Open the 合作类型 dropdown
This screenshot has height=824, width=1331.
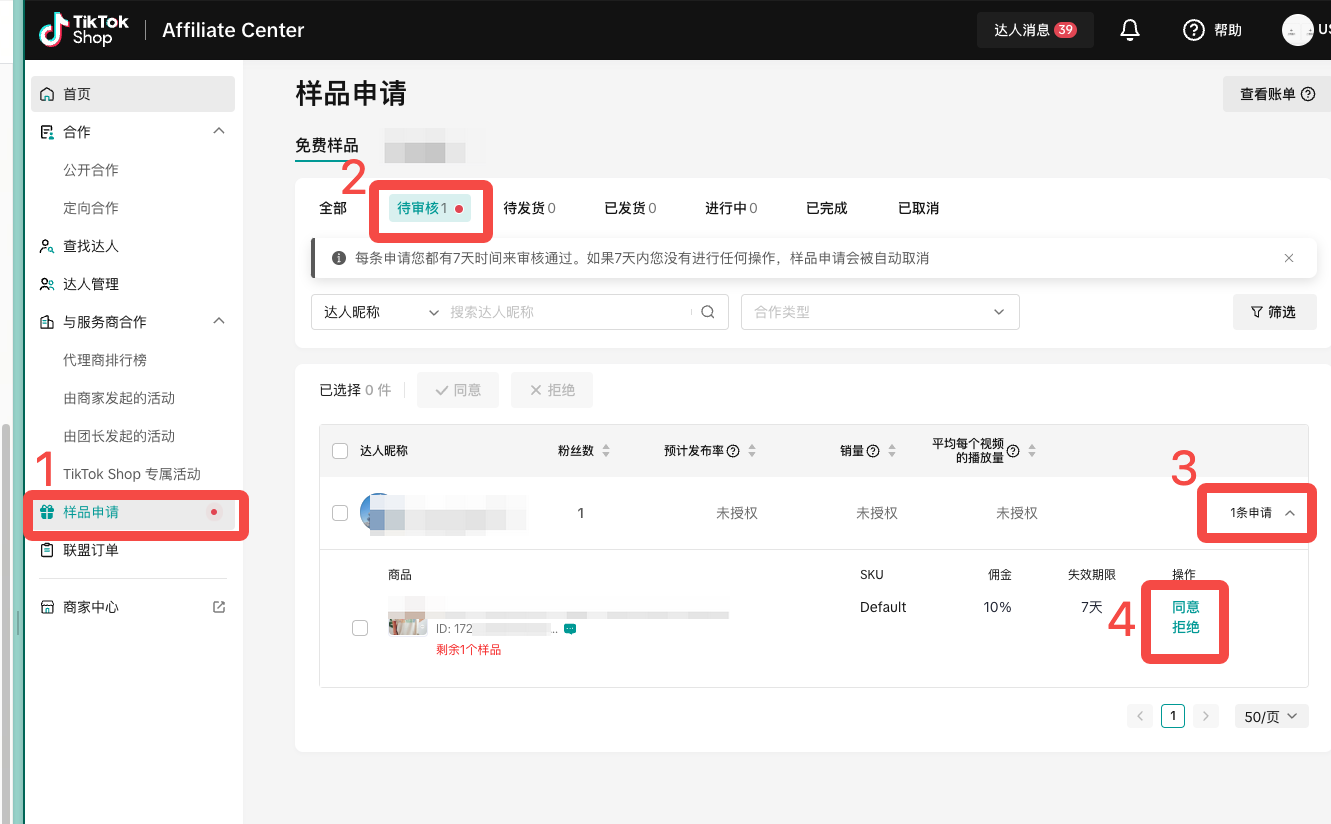tap(879, 312)
